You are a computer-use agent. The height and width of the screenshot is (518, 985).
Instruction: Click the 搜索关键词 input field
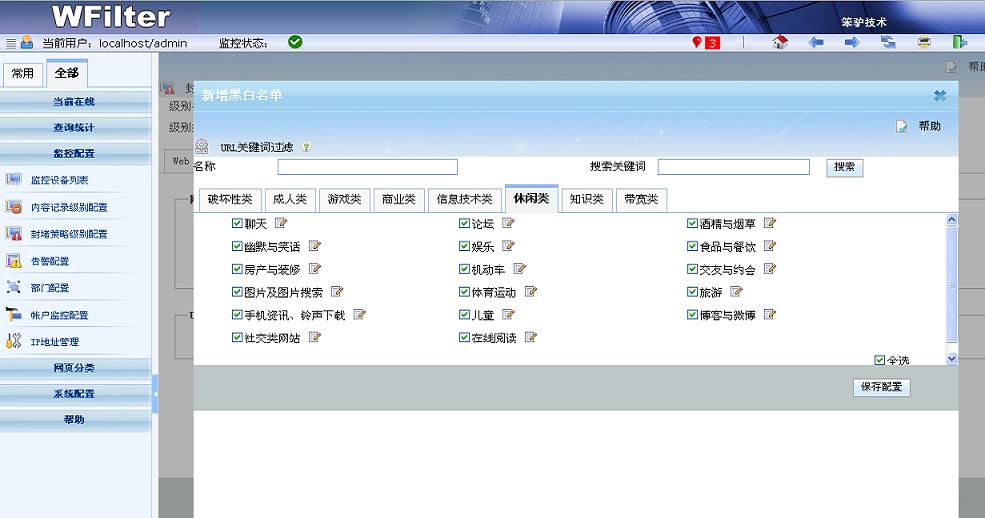coord(733,167)
